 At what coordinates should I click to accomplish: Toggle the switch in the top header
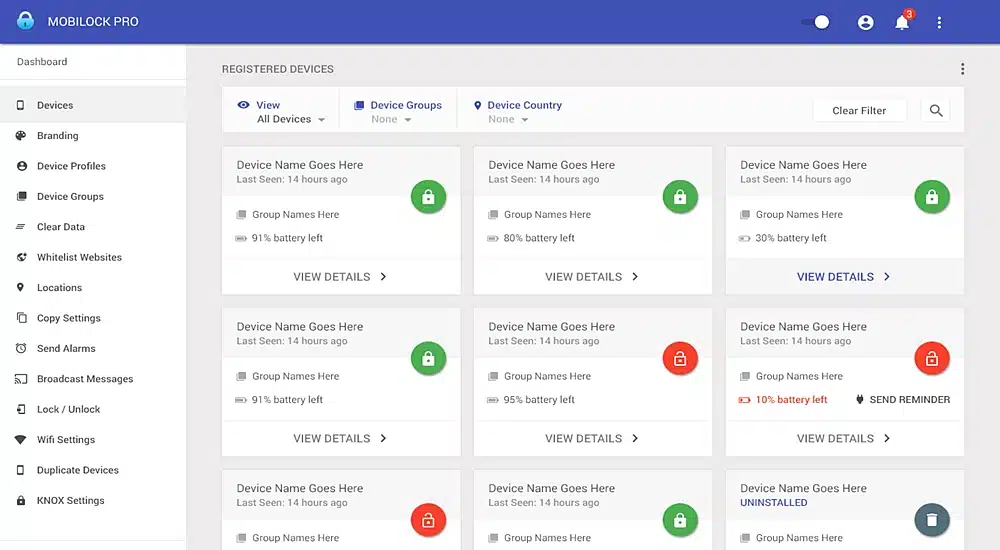[x=816, y=22]
